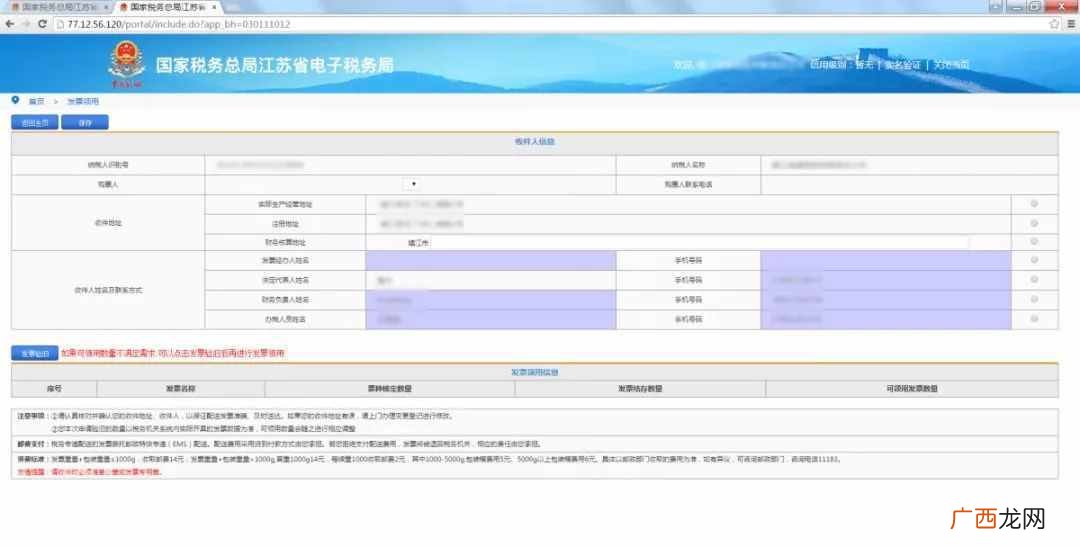
Task: Click the phone number field in the 发票经办人 row
Action: click(x=886, y=260)
